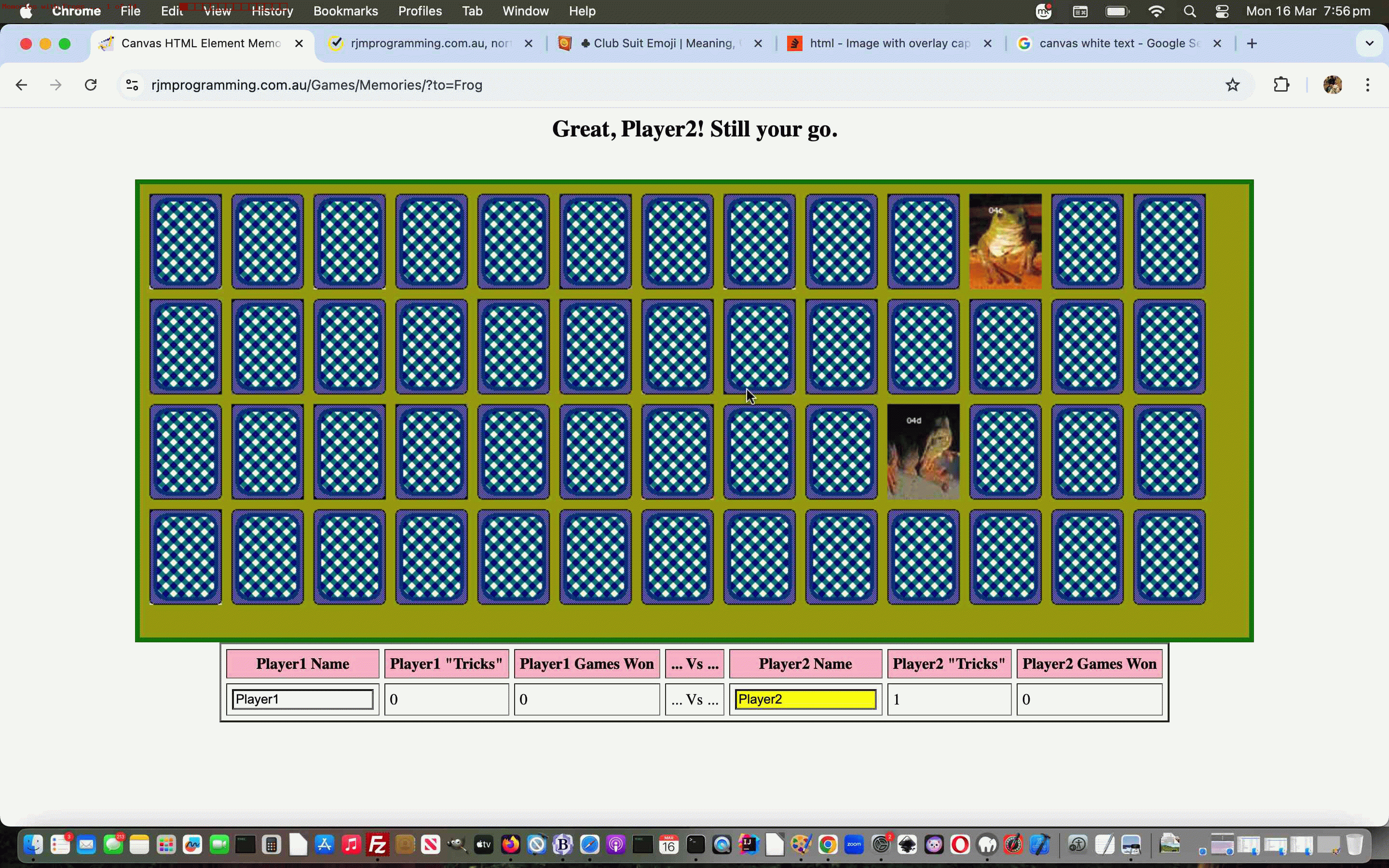Open macOS Control Center in menu bar
Viewport: 1389px width, 868px height.
pyautogui.click(x=1222, y=12)
